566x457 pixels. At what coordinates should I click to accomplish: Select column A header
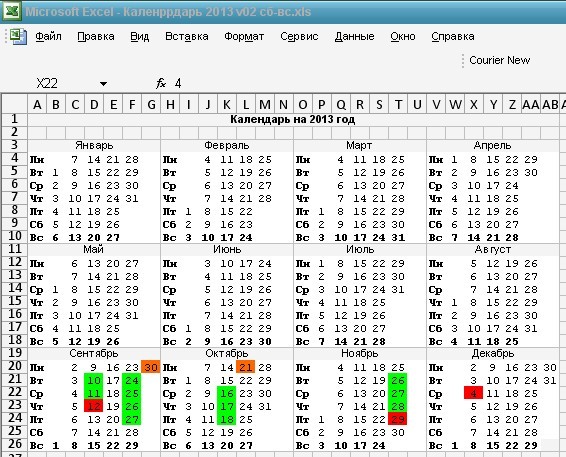pos(37,104)
